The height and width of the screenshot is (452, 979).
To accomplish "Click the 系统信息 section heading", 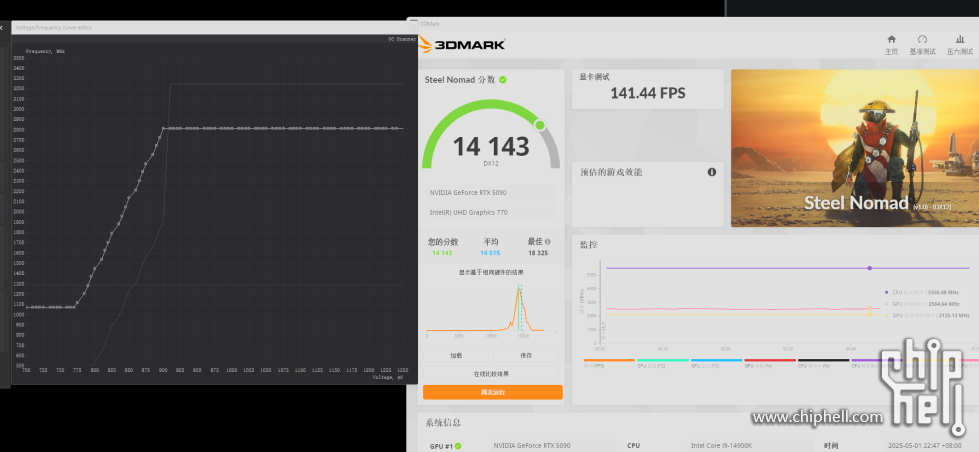I will tap(443, 423).
